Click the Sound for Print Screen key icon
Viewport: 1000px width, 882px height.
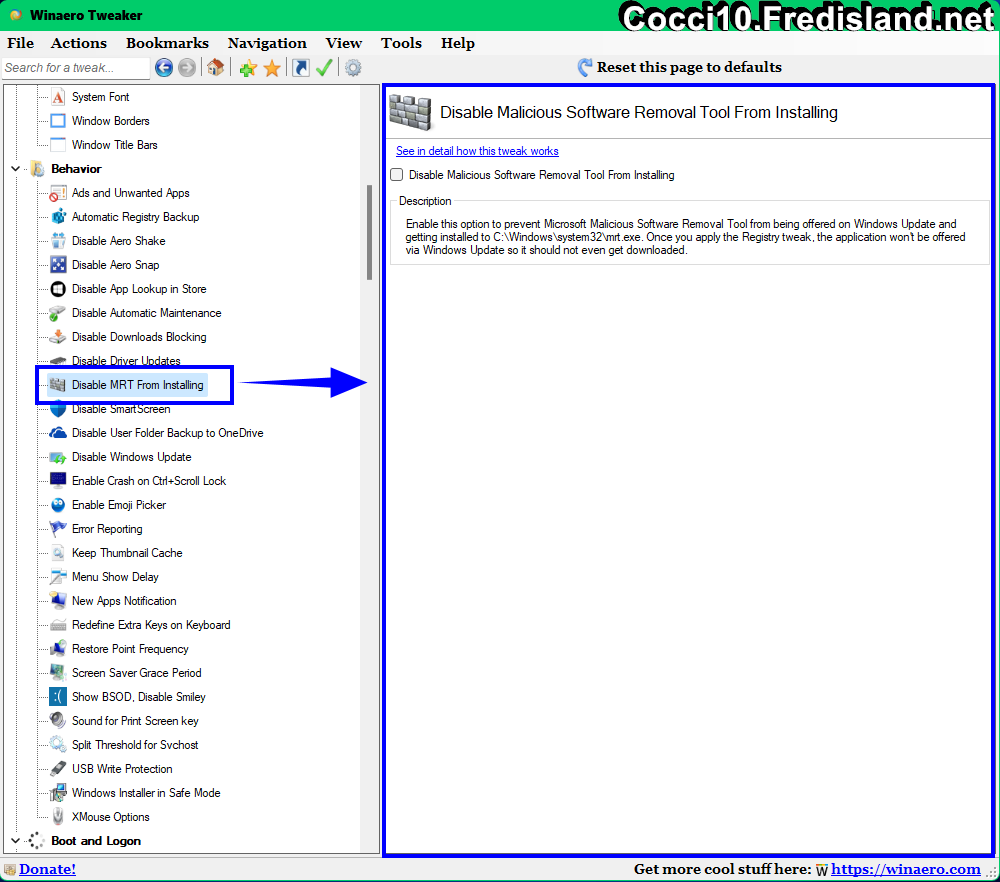pyautogui.click(x=58, y=721)
